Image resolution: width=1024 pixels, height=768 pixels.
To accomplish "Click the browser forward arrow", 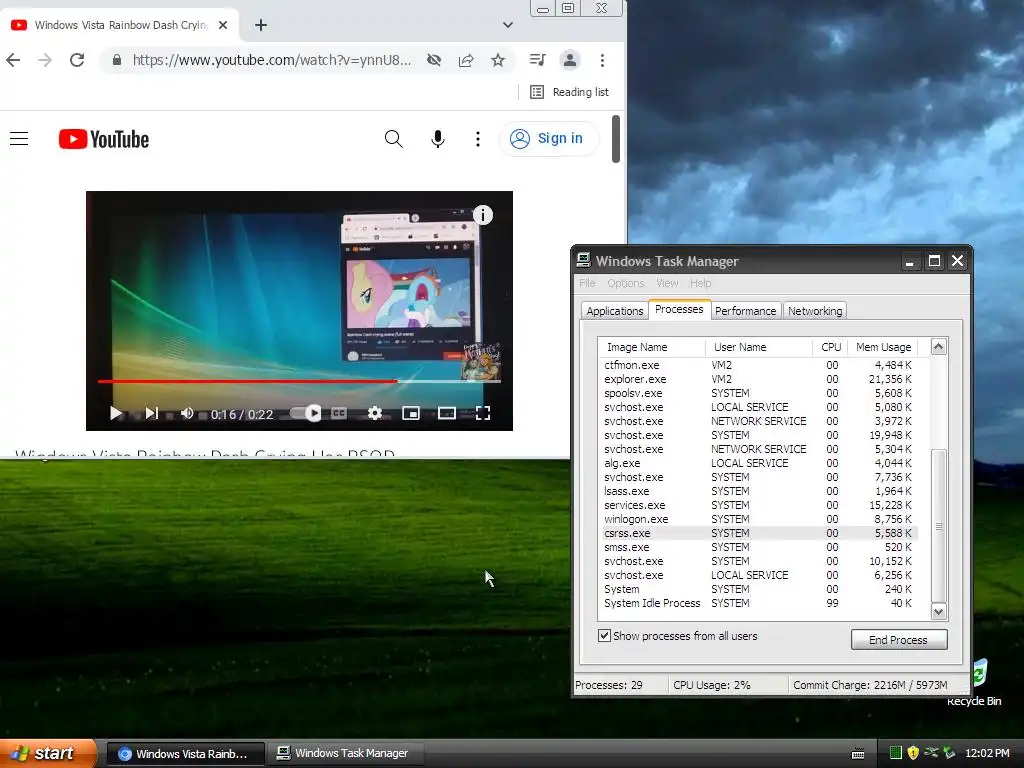I will point(44,60).
